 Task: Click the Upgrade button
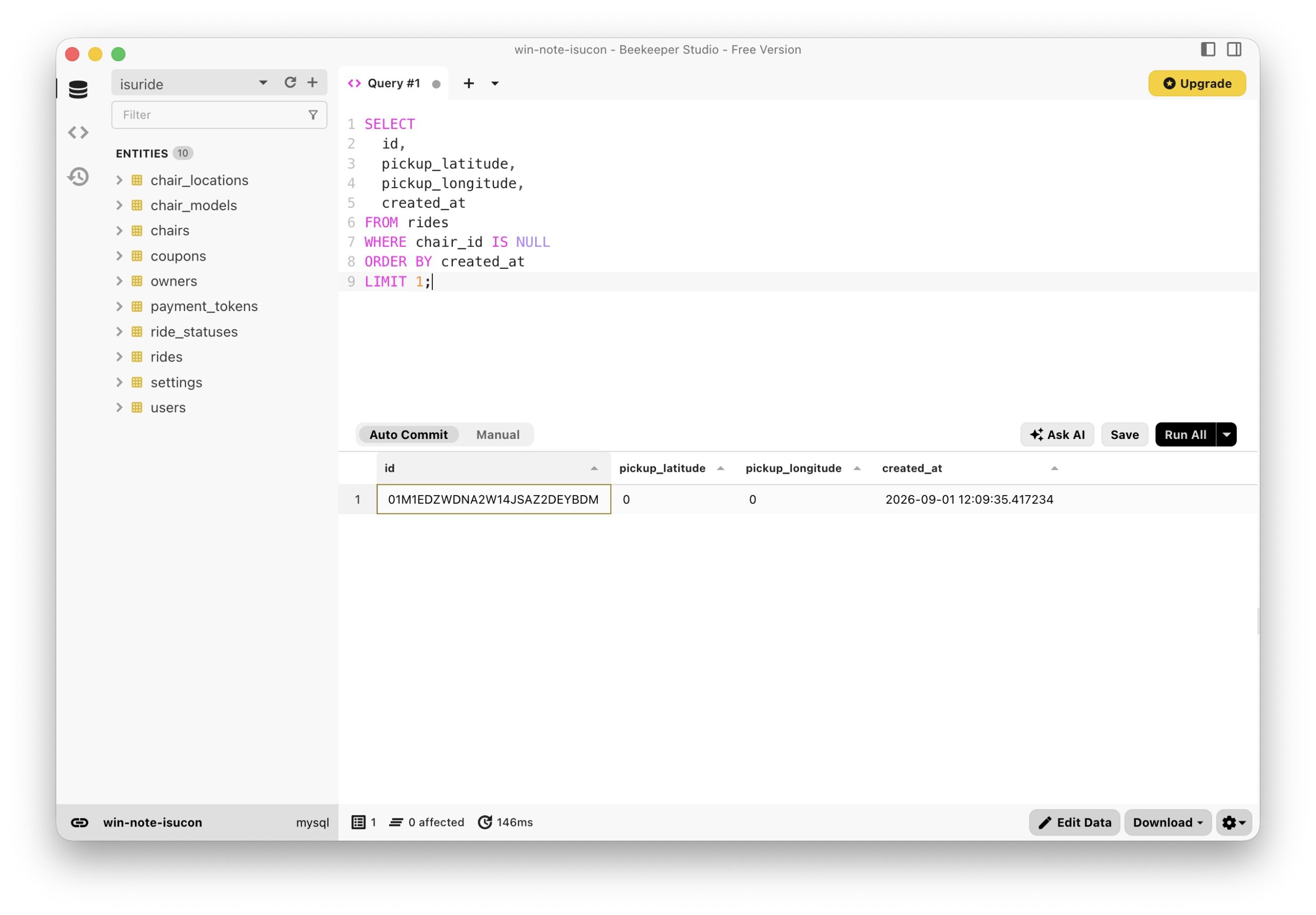[1197, 84]
